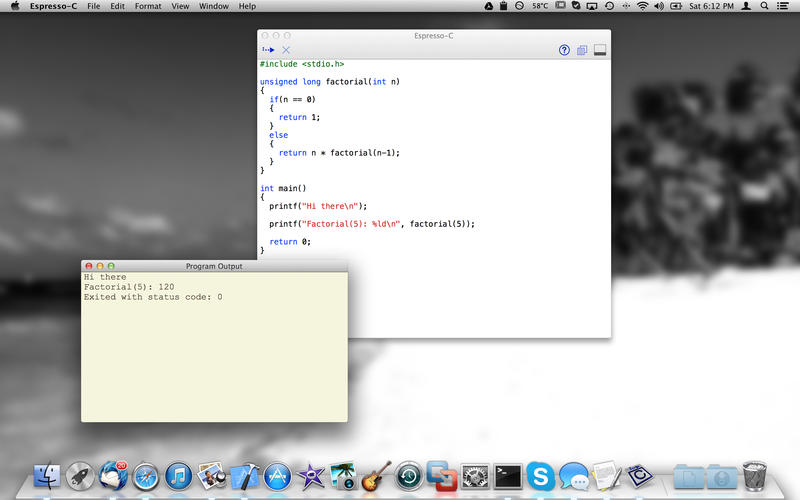Click the code line 'return 0;'

click(290, 242)
